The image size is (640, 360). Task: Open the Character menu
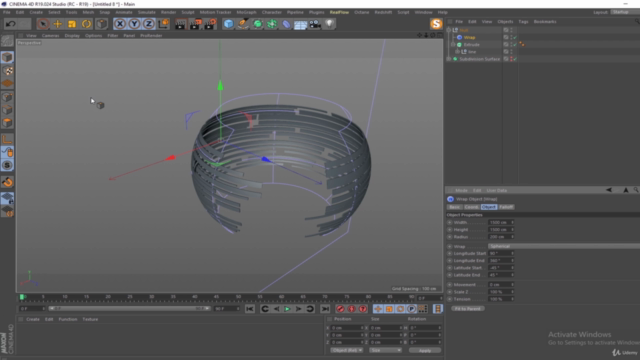click(271, 12)
